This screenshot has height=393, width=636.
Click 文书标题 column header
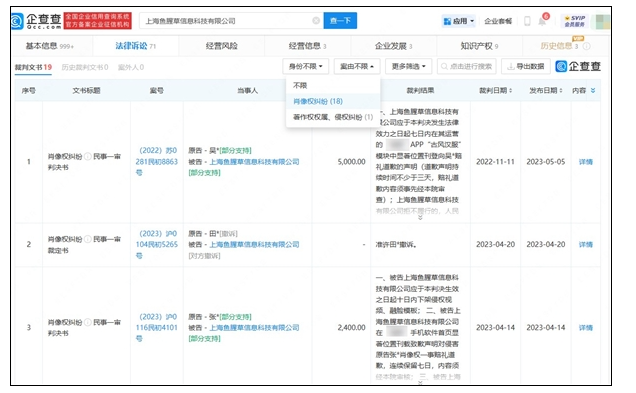(x=86, y=90)
